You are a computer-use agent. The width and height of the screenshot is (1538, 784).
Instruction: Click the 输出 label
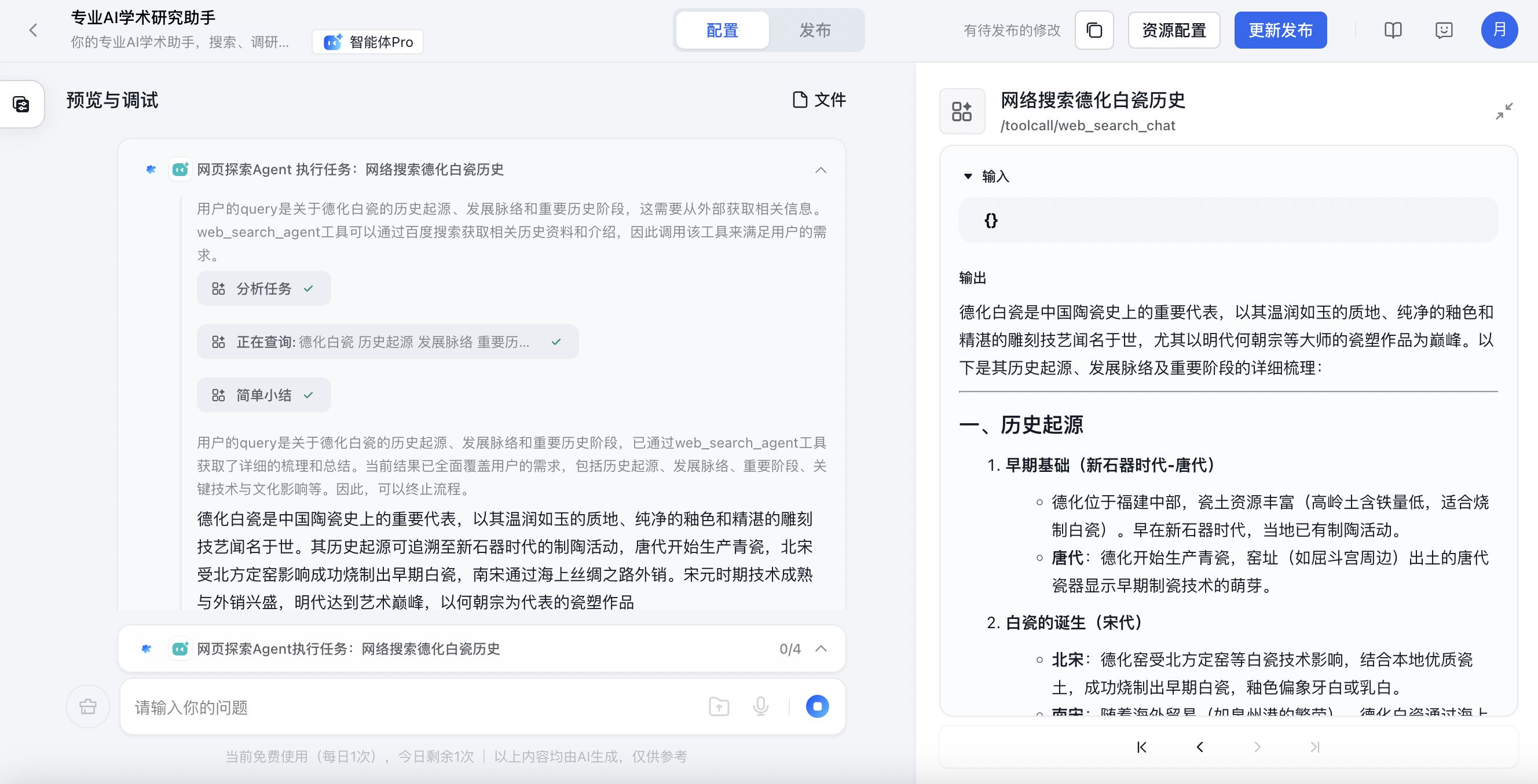click(972, 278)
